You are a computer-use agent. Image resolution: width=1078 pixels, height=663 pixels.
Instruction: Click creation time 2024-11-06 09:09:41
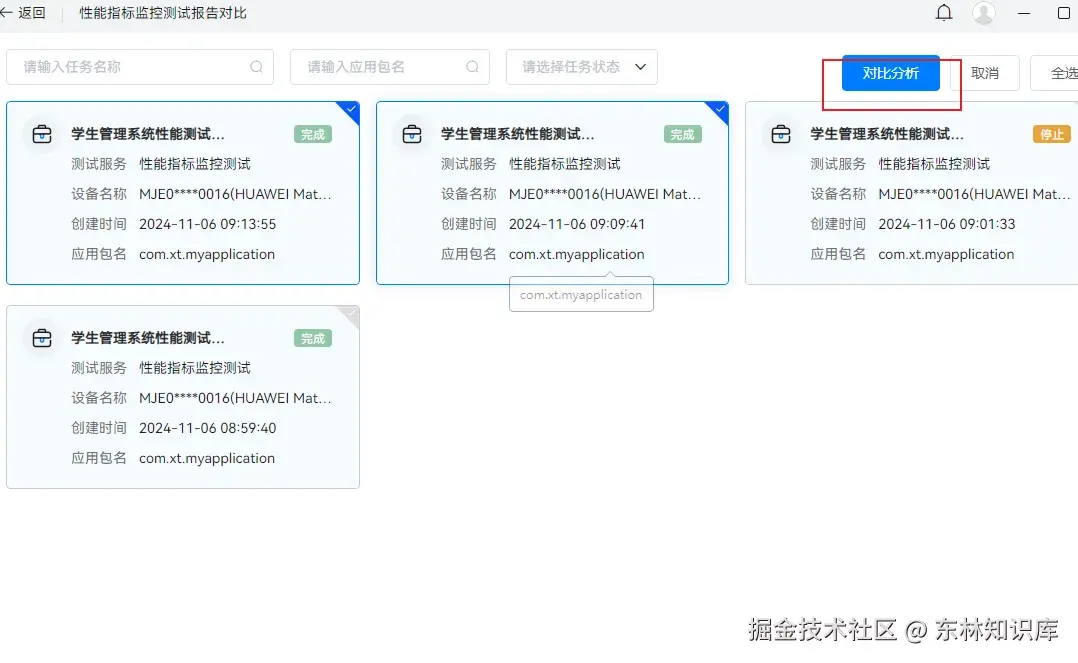point(577,224)
